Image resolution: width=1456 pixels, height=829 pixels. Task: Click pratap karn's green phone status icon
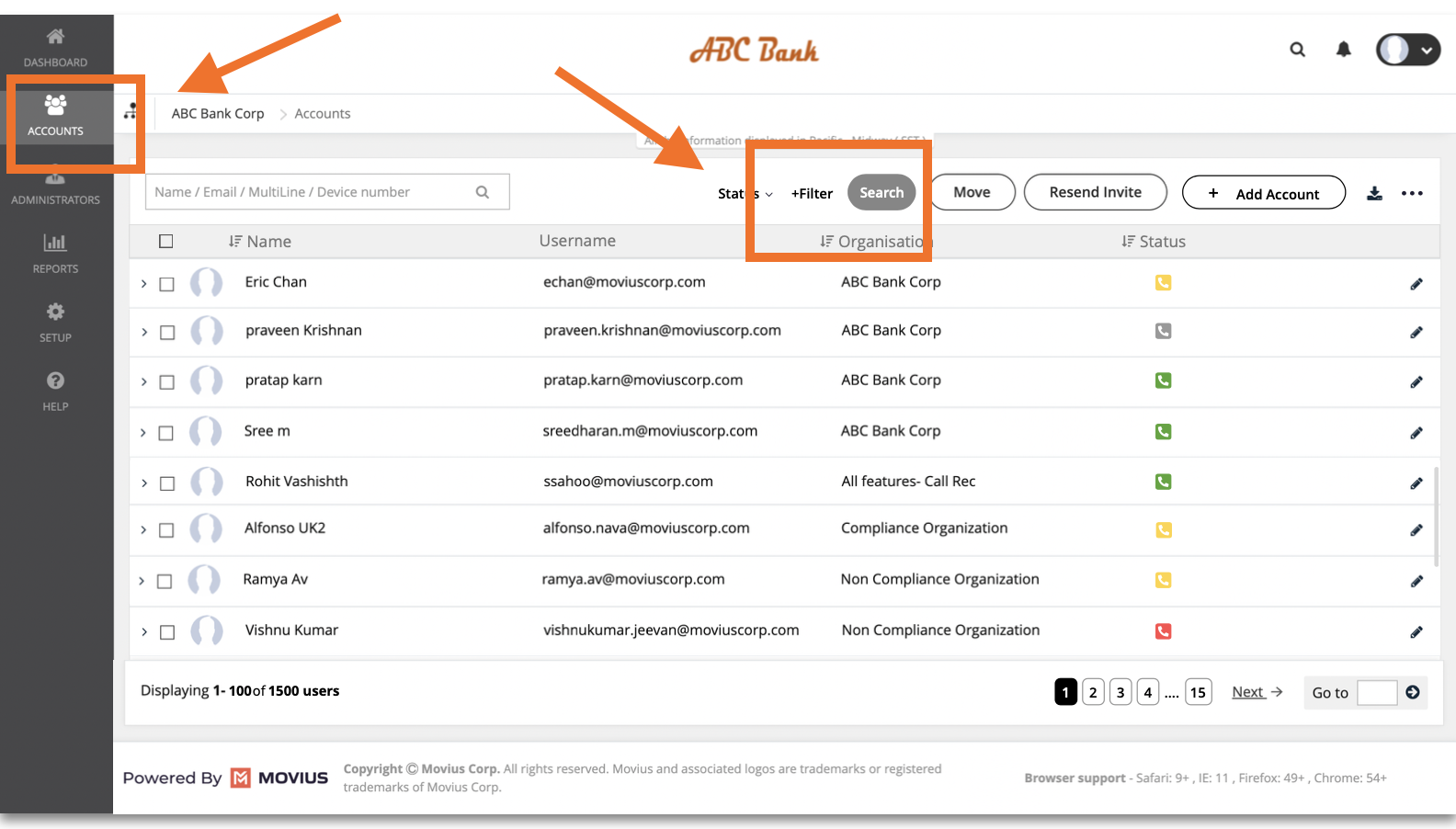[x=1163, y=380]
